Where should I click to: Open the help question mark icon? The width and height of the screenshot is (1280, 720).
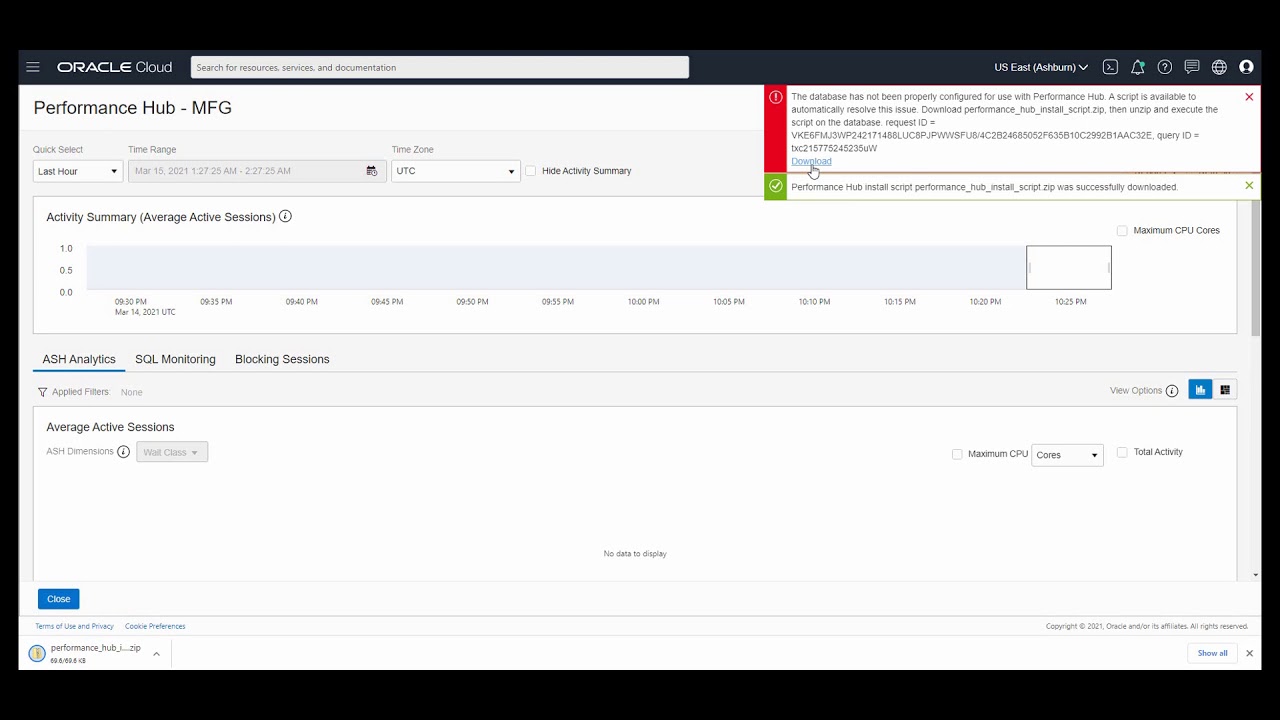tap(1165, 67)
